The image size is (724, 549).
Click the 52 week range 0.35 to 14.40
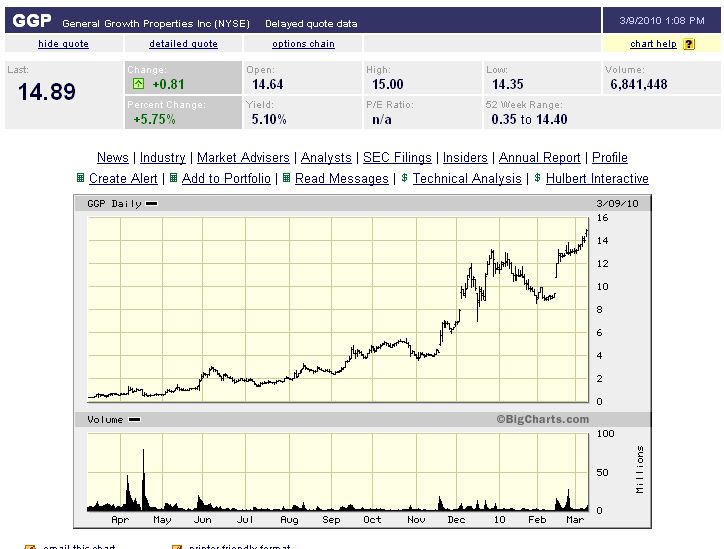click(x=529, y=119)
